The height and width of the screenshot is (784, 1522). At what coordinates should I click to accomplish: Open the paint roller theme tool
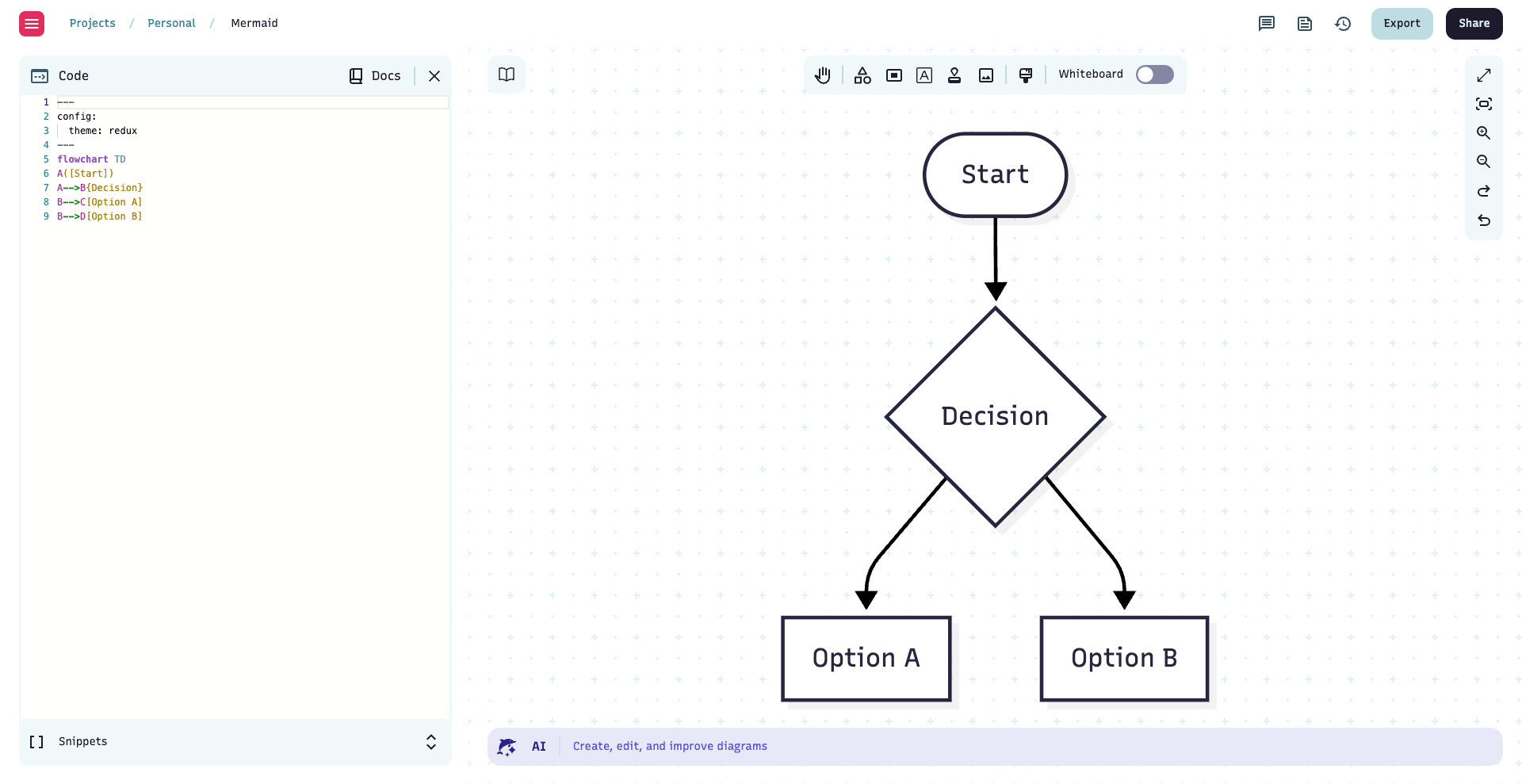point(1026,75)
